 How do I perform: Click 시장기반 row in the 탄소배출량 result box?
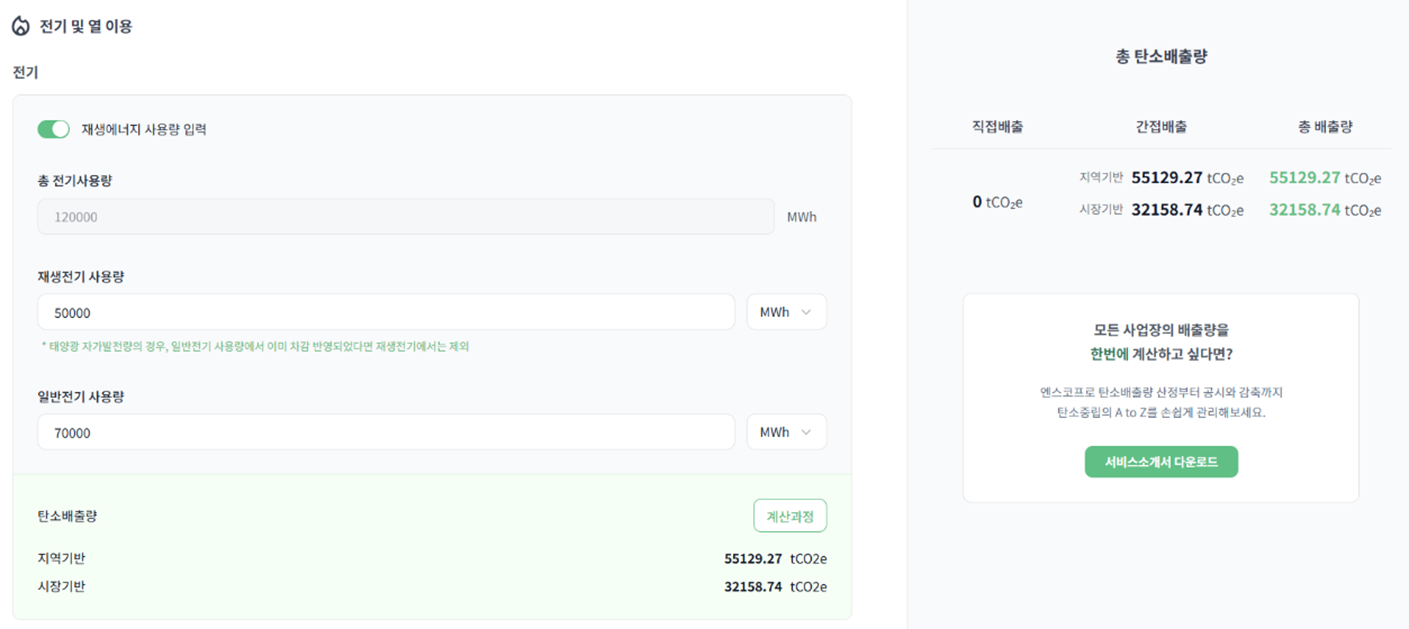click(x=61, y=587)
